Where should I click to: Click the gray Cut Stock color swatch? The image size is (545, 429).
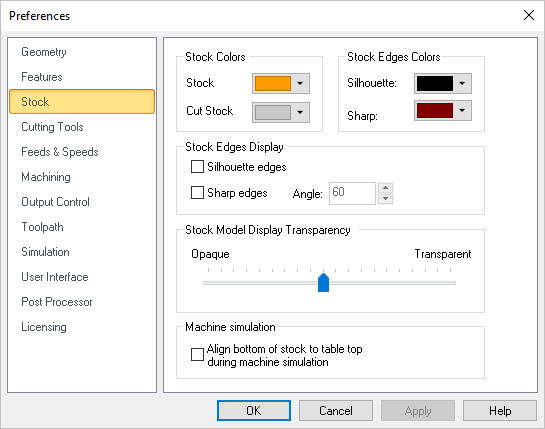coord(273,112)
